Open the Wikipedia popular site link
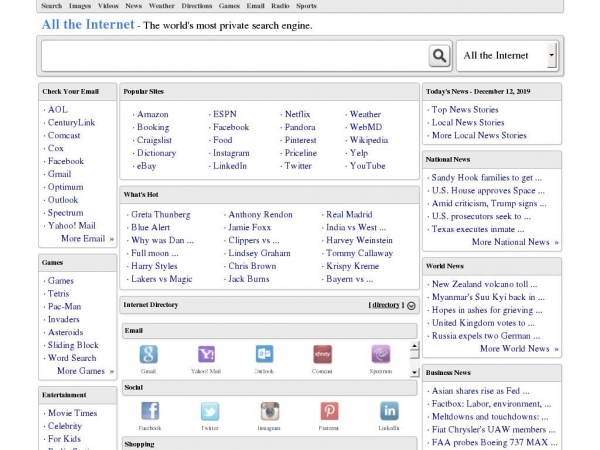This screenshot has width=600, height=450. point(369,140)
